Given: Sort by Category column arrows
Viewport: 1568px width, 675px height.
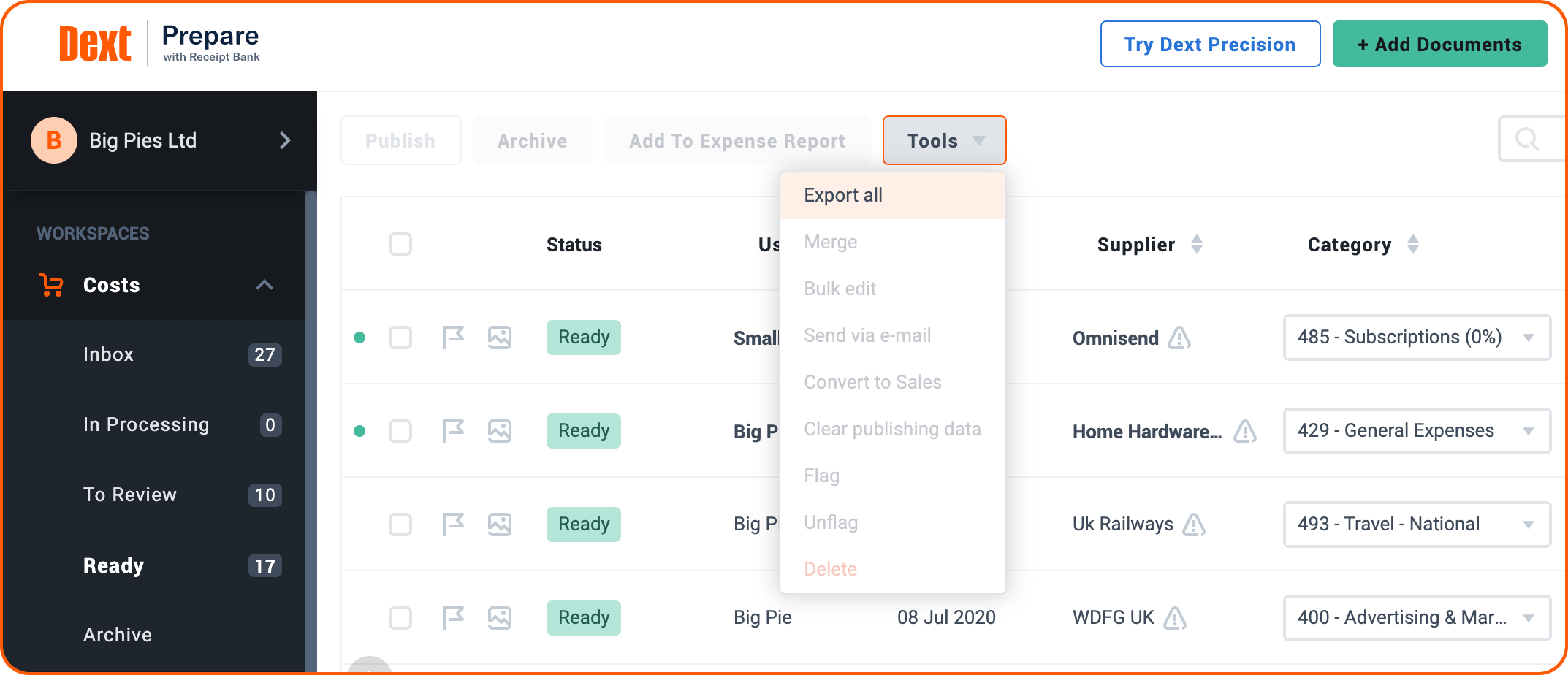Looking at the screenshot, I should tap(1413, 244).
